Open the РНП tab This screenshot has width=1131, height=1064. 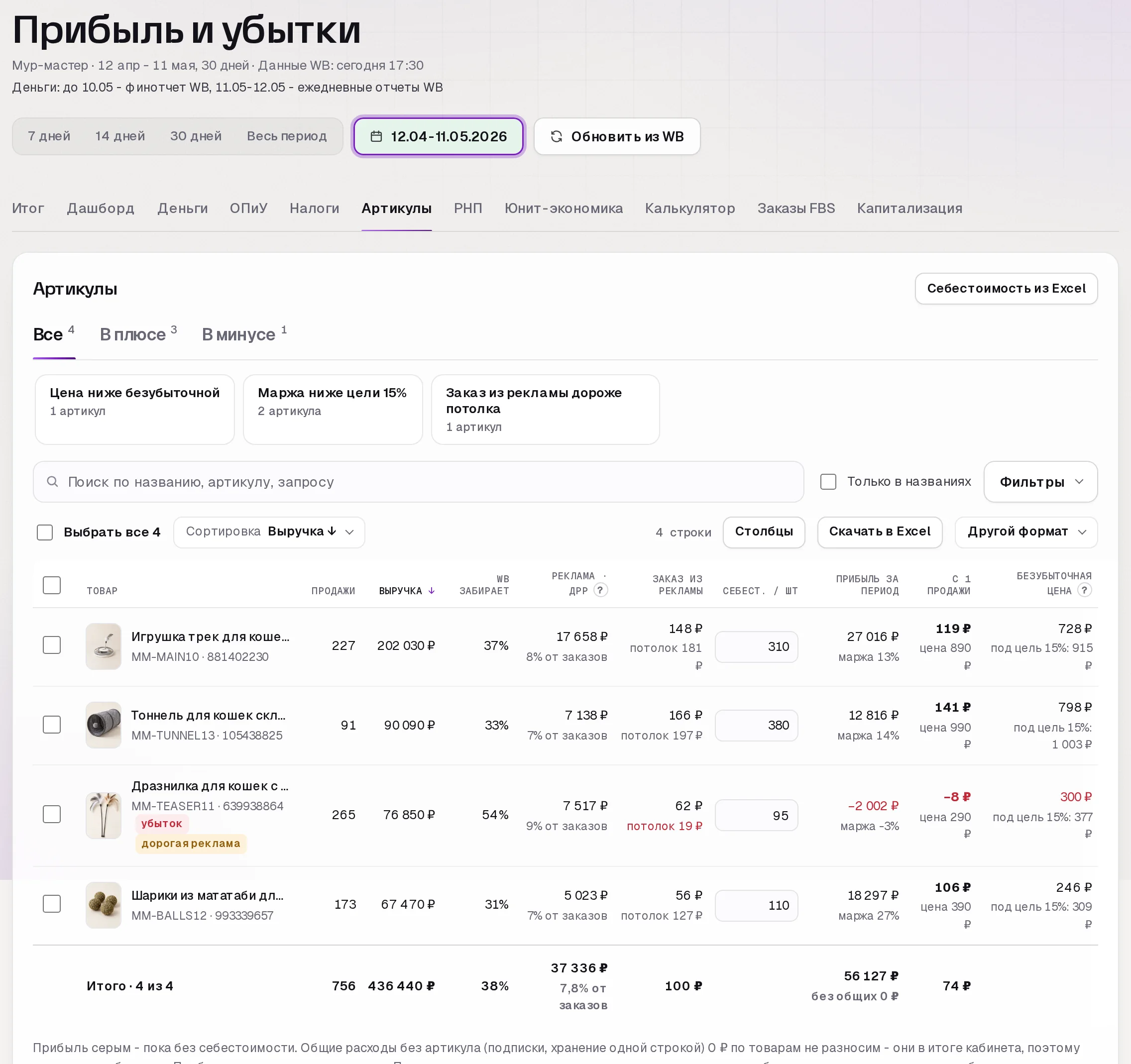click(468, 208)
